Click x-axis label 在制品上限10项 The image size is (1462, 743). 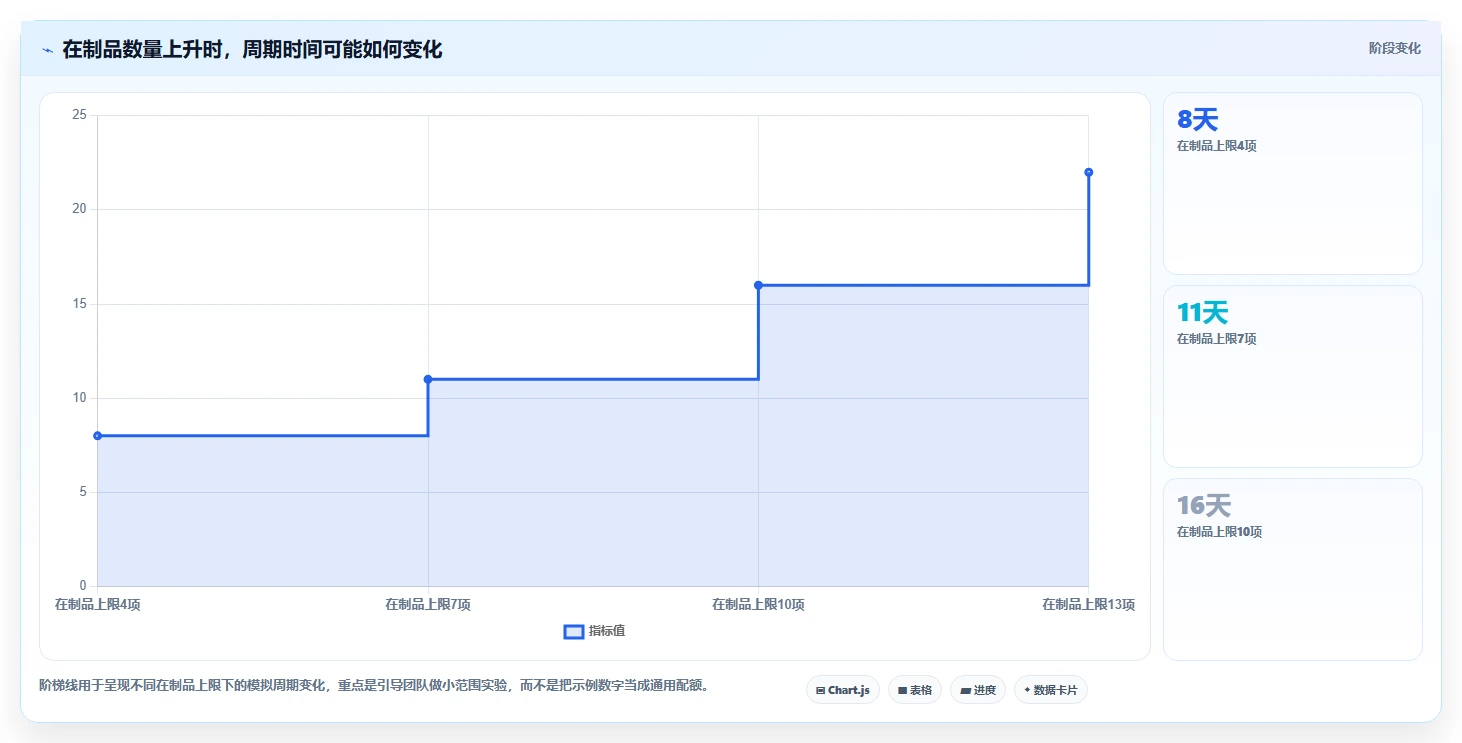[x=758, y=604]
